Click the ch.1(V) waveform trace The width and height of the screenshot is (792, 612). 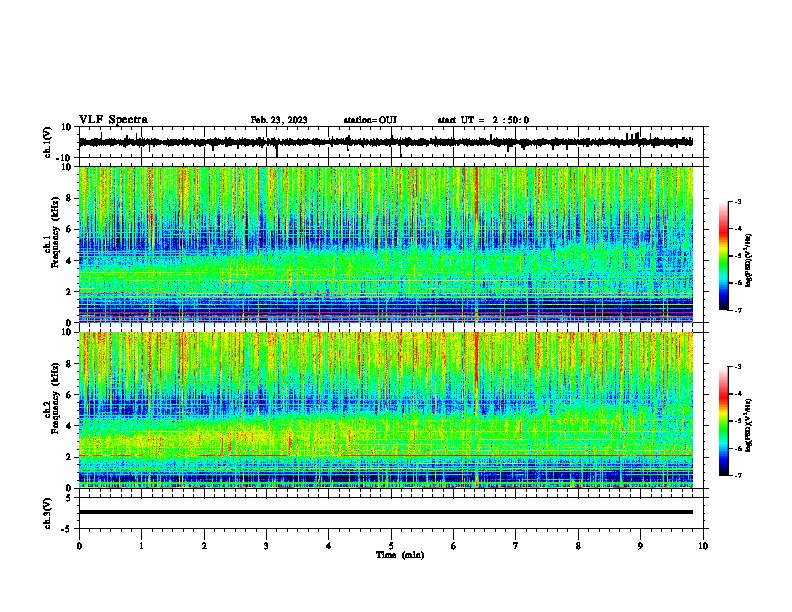pyautogui.click(x=385, y=142)
